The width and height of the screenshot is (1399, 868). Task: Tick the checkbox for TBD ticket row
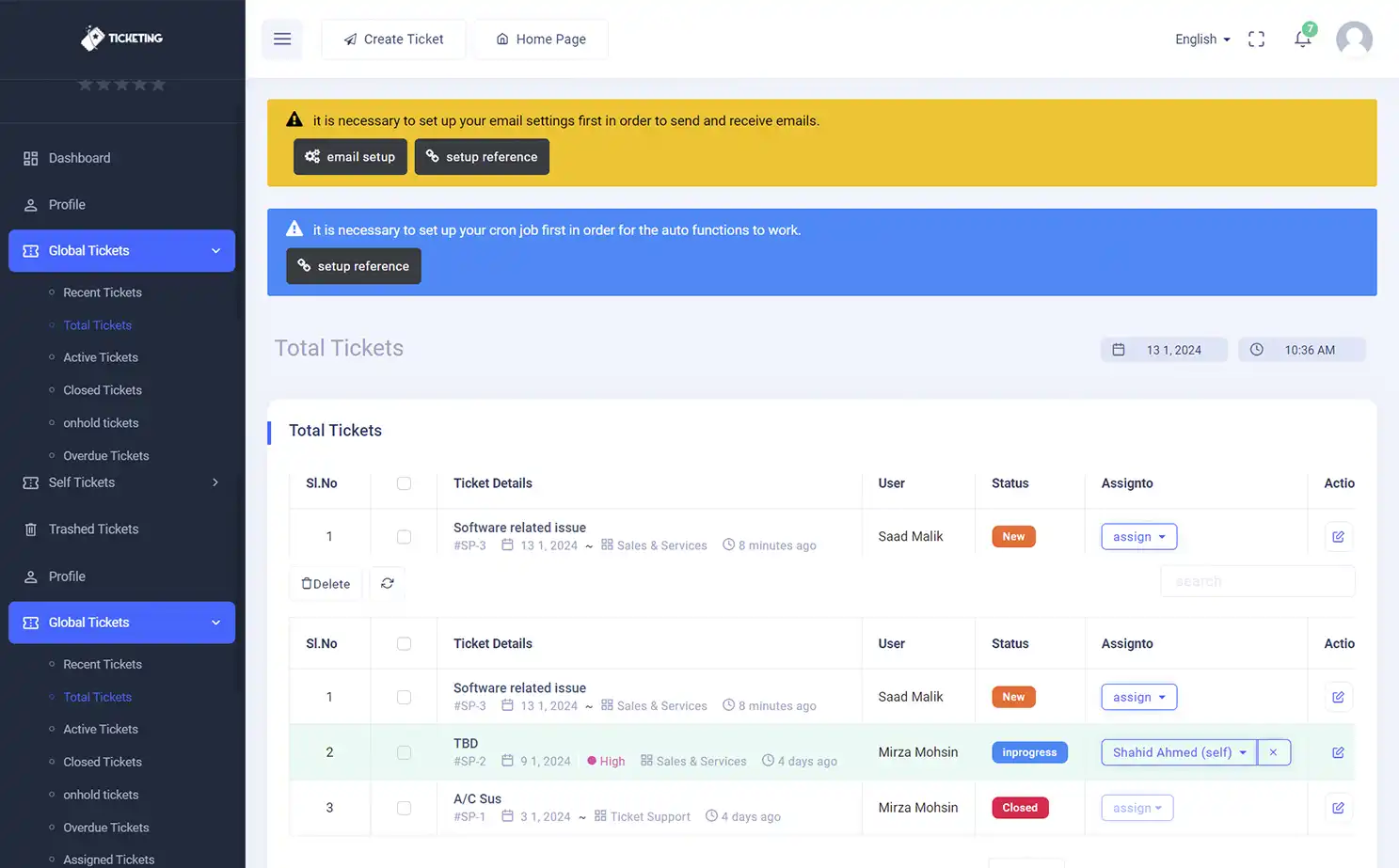click(x=404, y=752)
